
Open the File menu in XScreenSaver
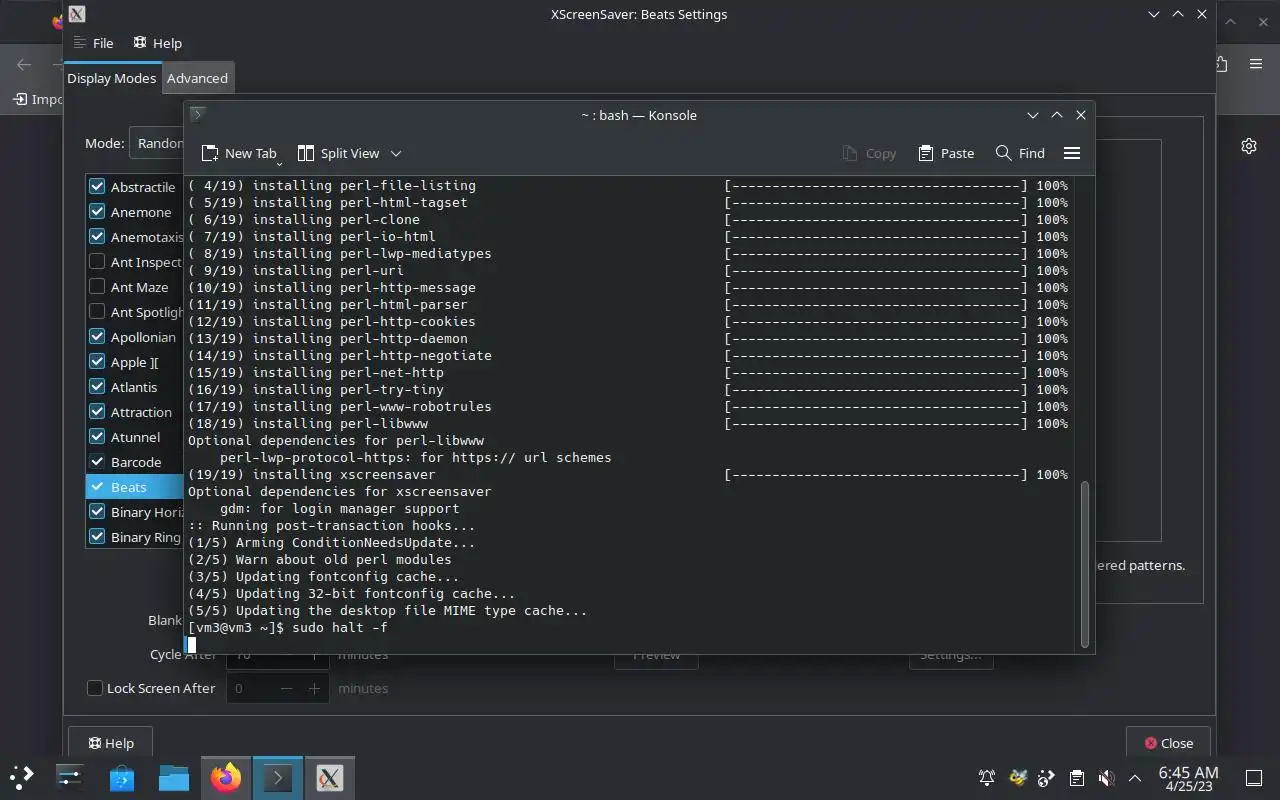(x=94, y=43)
